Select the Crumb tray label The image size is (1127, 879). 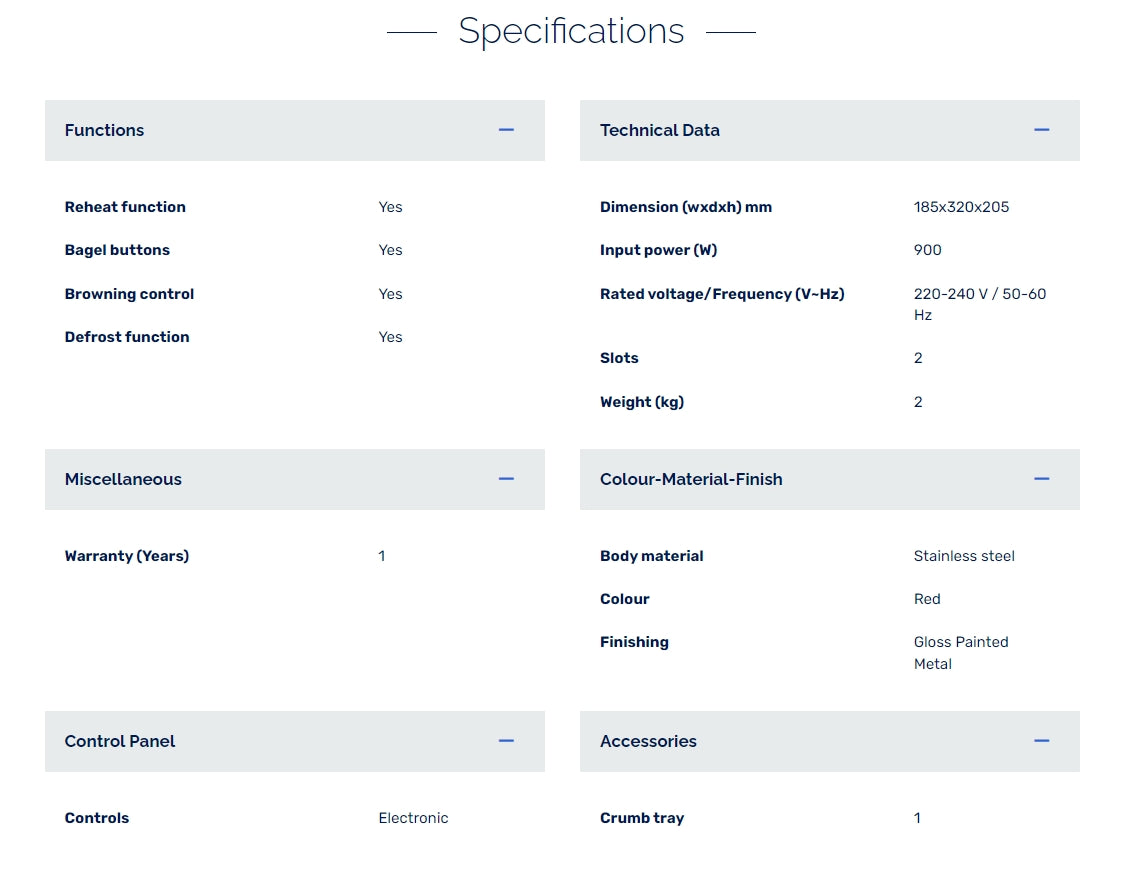point(642,818)
